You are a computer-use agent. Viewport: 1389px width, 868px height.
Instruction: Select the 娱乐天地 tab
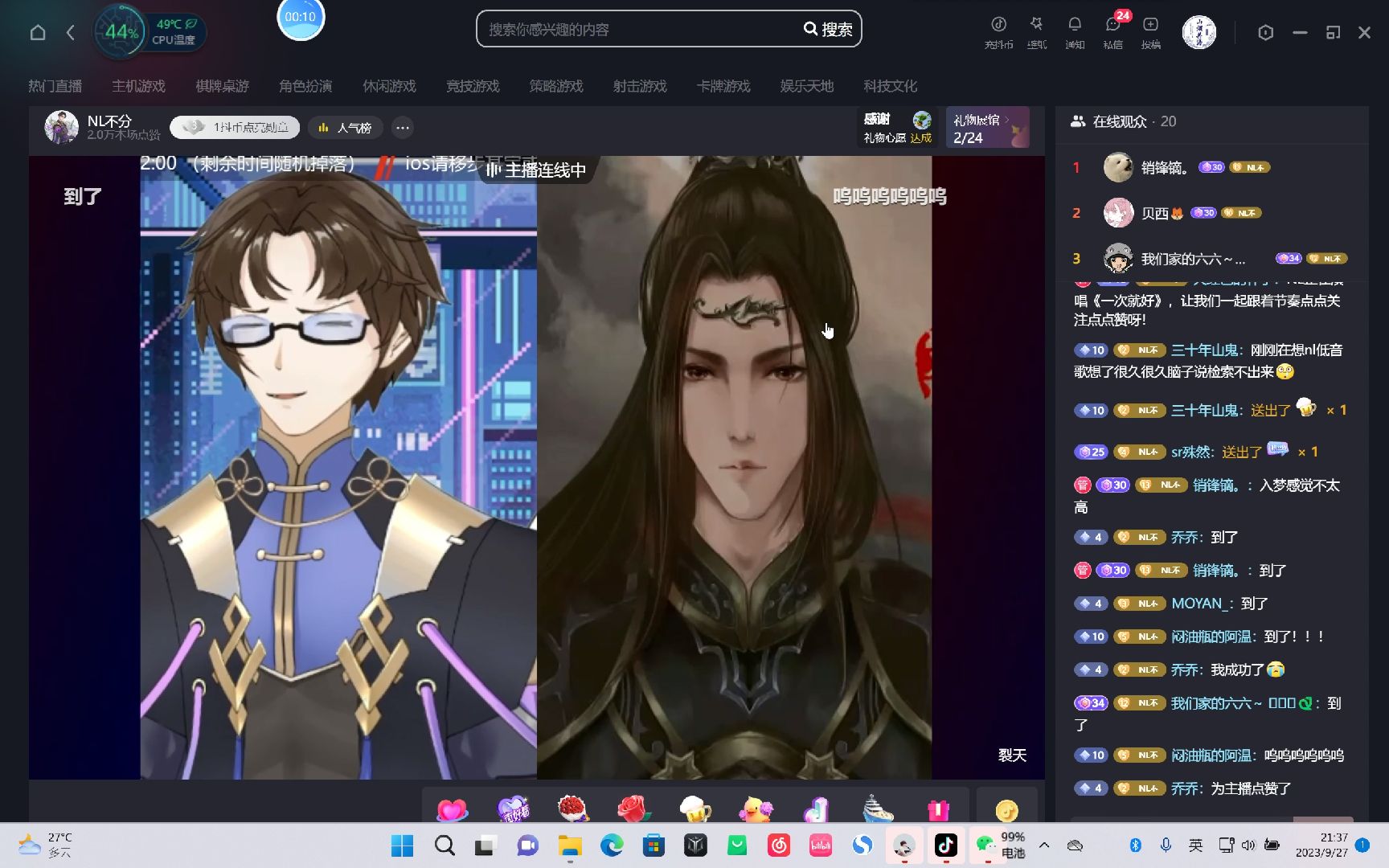tap(807, 86)
